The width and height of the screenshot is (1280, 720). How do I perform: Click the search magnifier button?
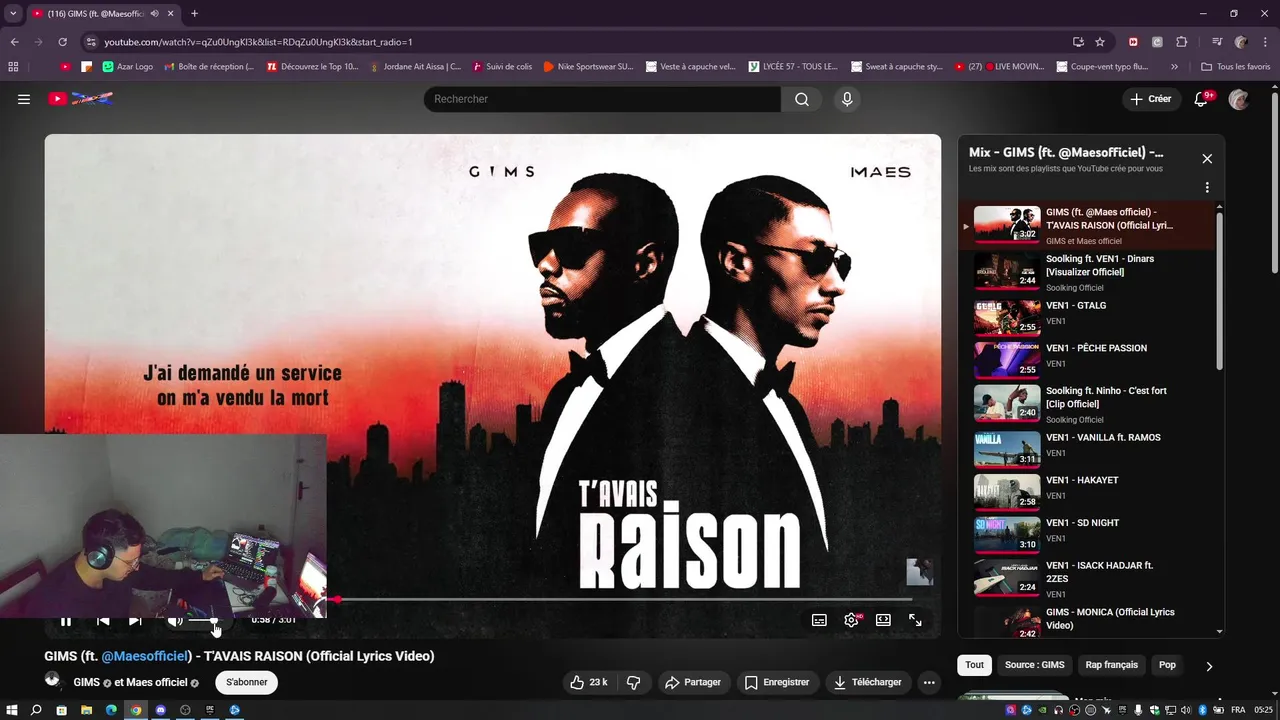click(x=802, y=99)
